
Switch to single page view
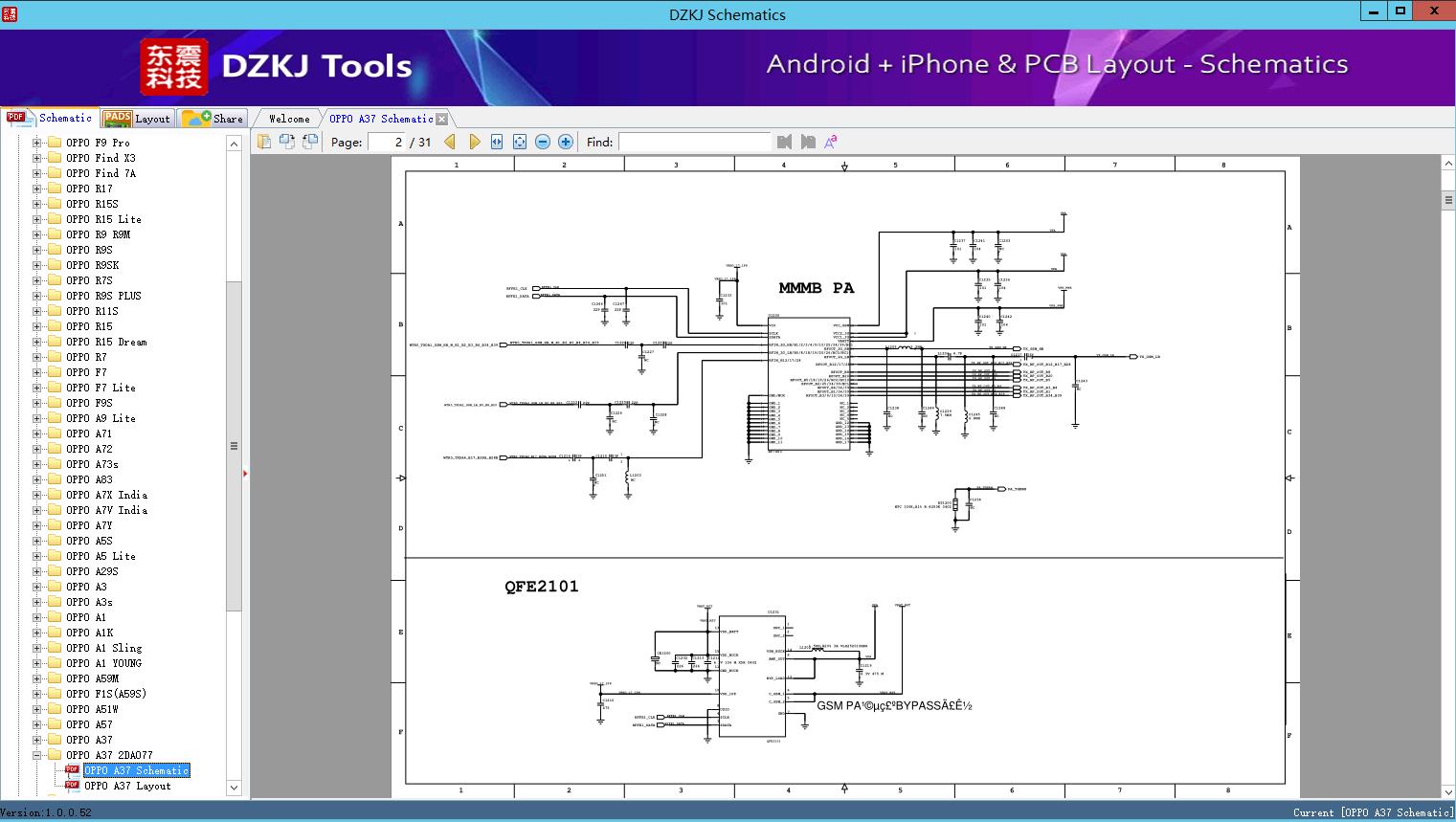coord(263,141)
